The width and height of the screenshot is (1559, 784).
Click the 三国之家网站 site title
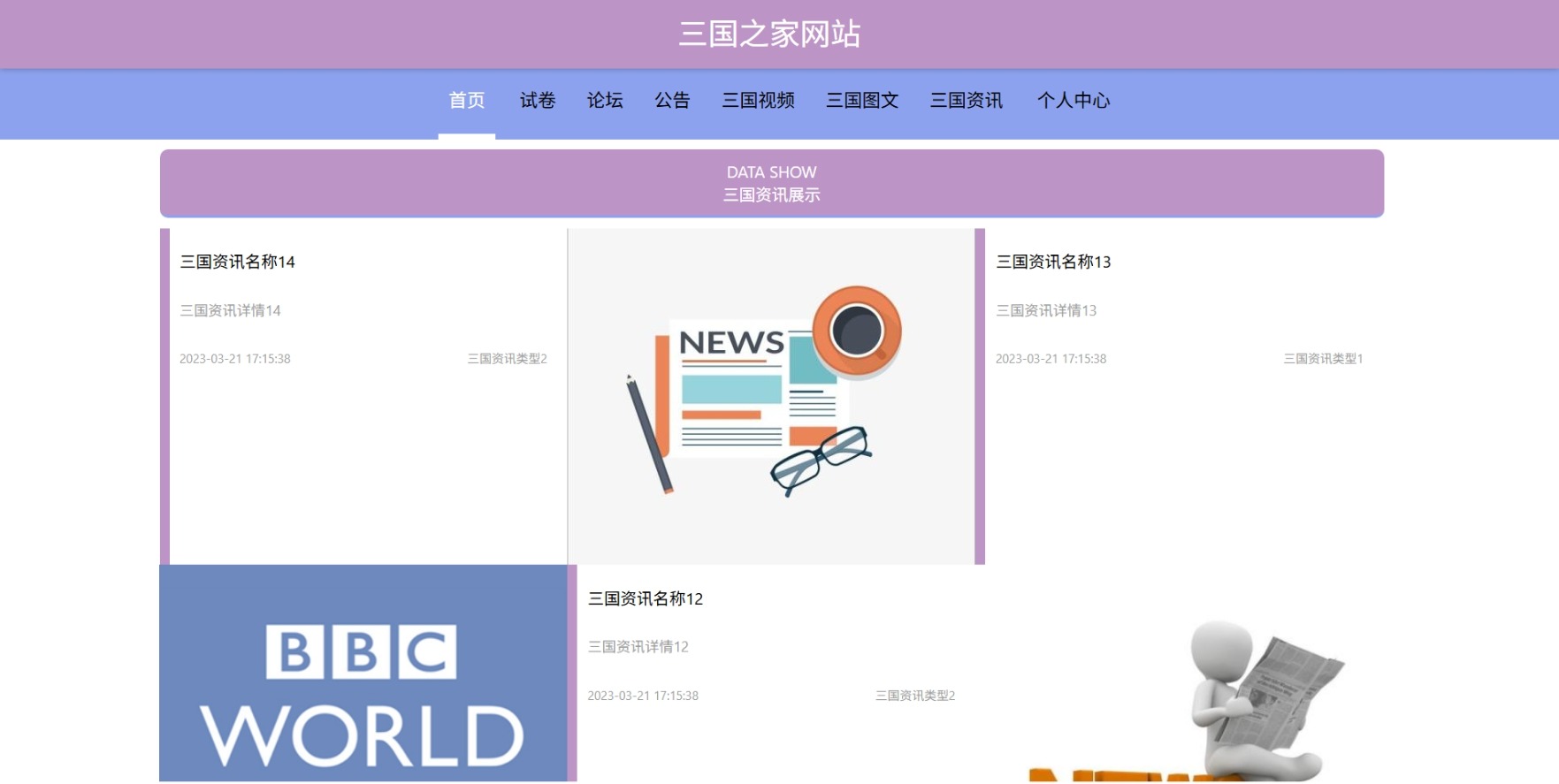pyautogui.click(x=769, y=34)
